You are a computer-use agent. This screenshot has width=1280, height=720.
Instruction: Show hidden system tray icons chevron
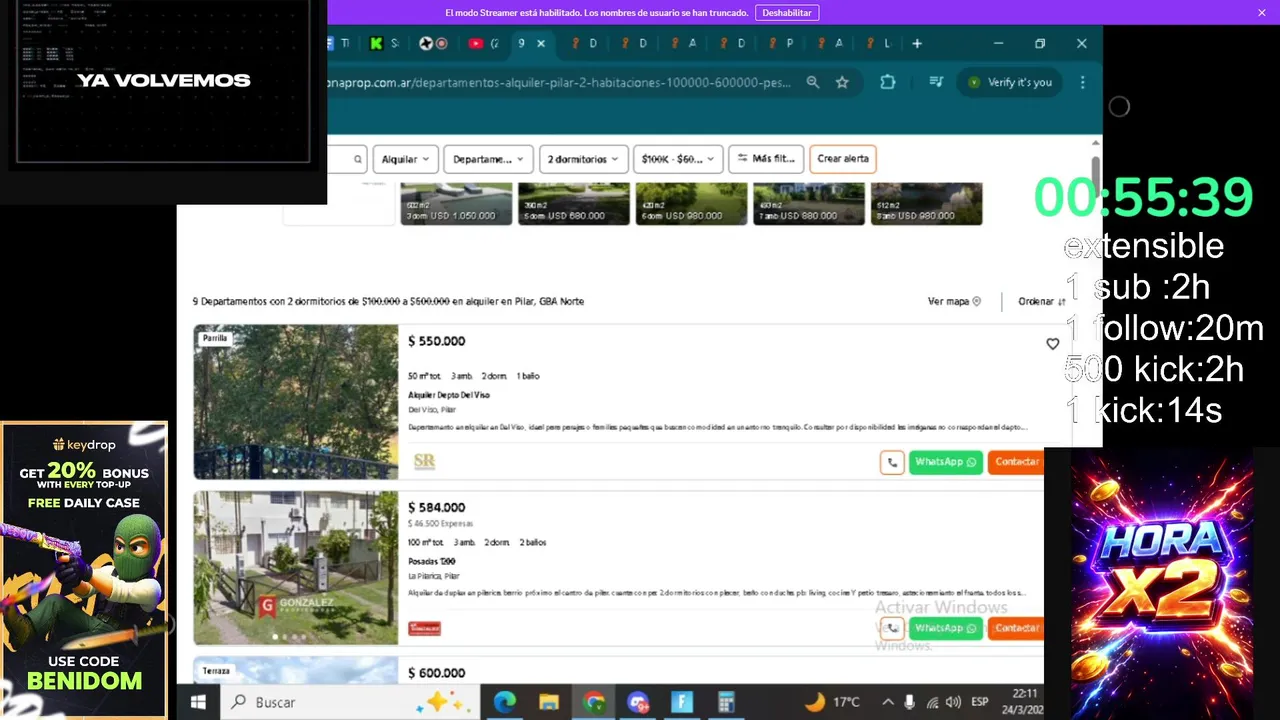coord(887,702)
